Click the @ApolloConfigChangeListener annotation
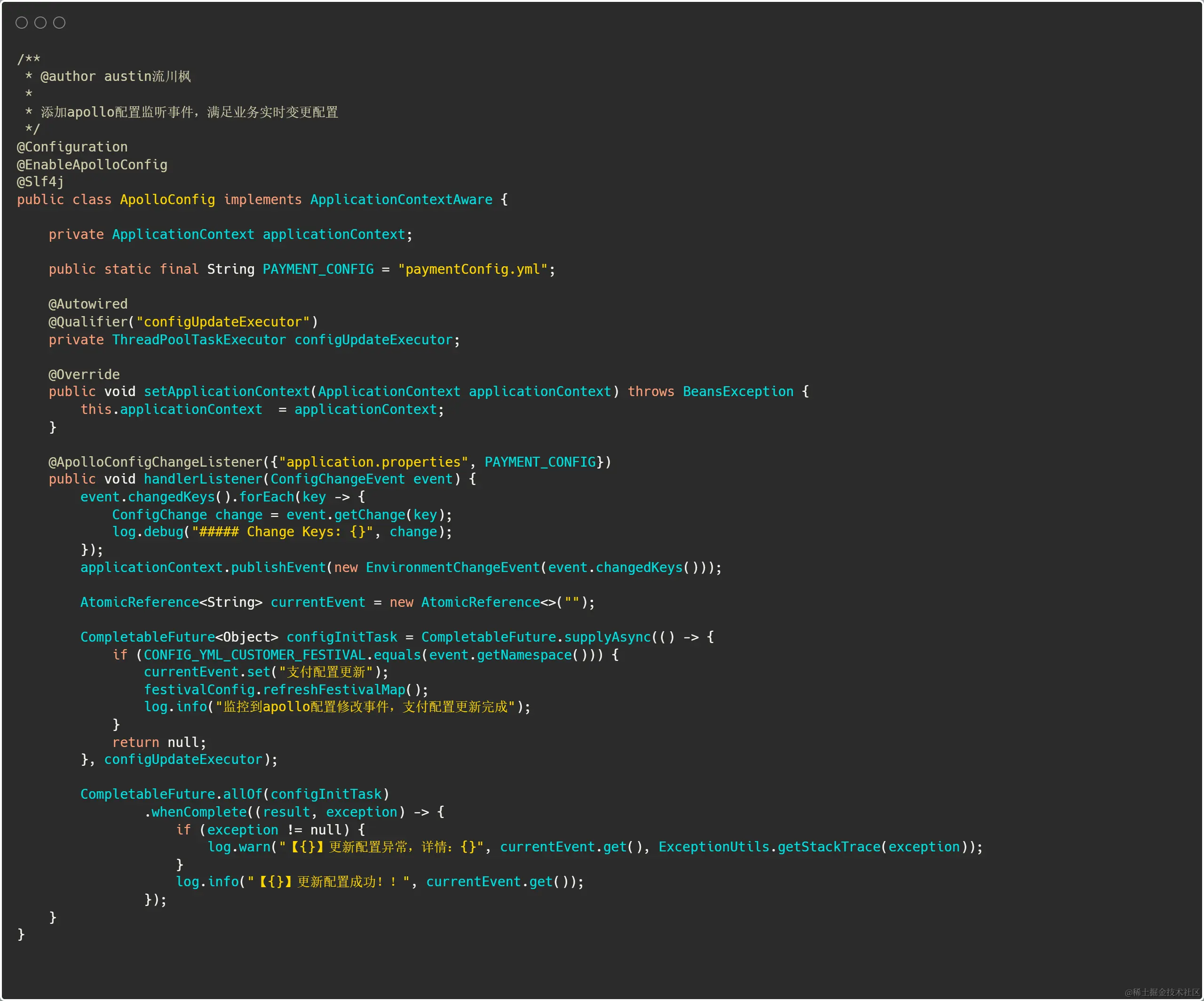 coord(156,461)
